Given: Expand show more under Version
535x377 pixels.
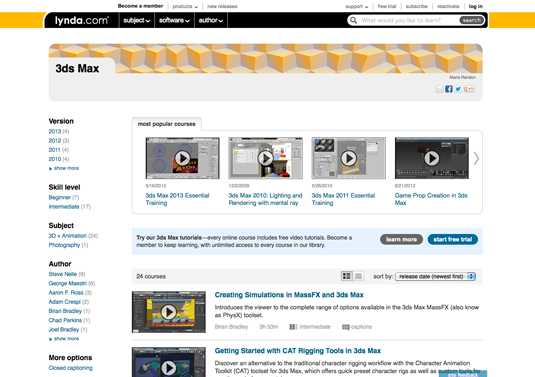Looking at the screenshot, I should pos(64,168).
